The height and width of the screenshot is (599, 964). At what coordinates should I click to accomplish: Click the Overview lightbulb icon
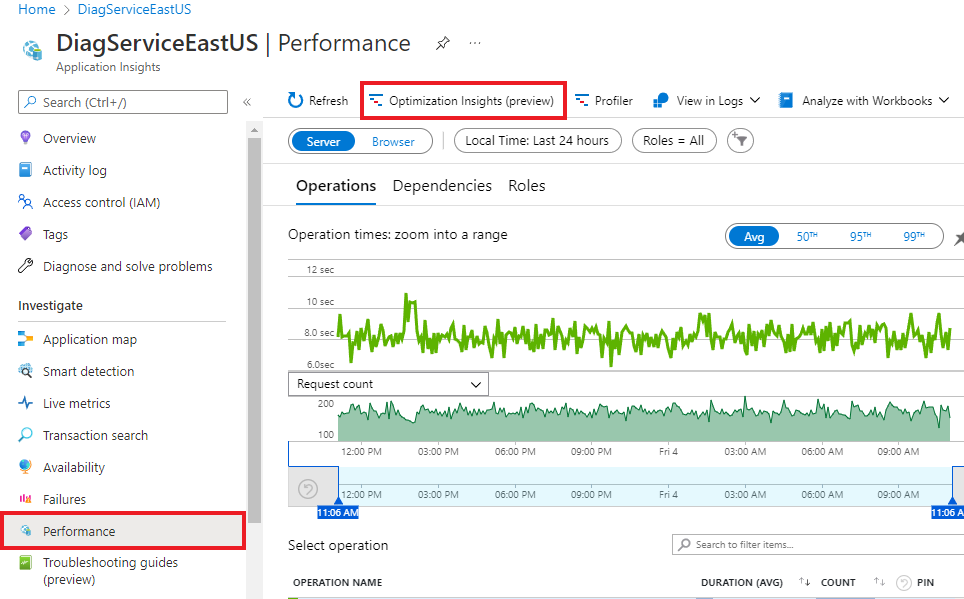coord(25,138)
